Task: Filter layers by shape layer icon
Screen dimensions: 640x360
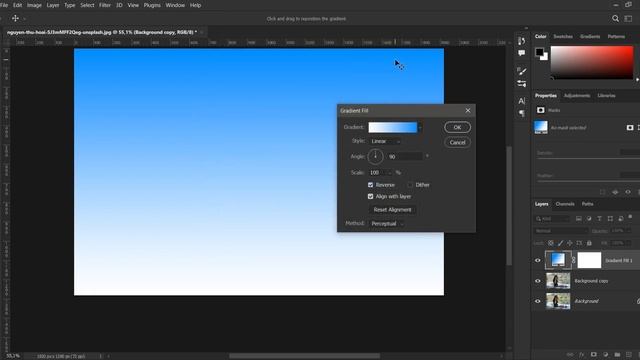Action: [610, 219]
